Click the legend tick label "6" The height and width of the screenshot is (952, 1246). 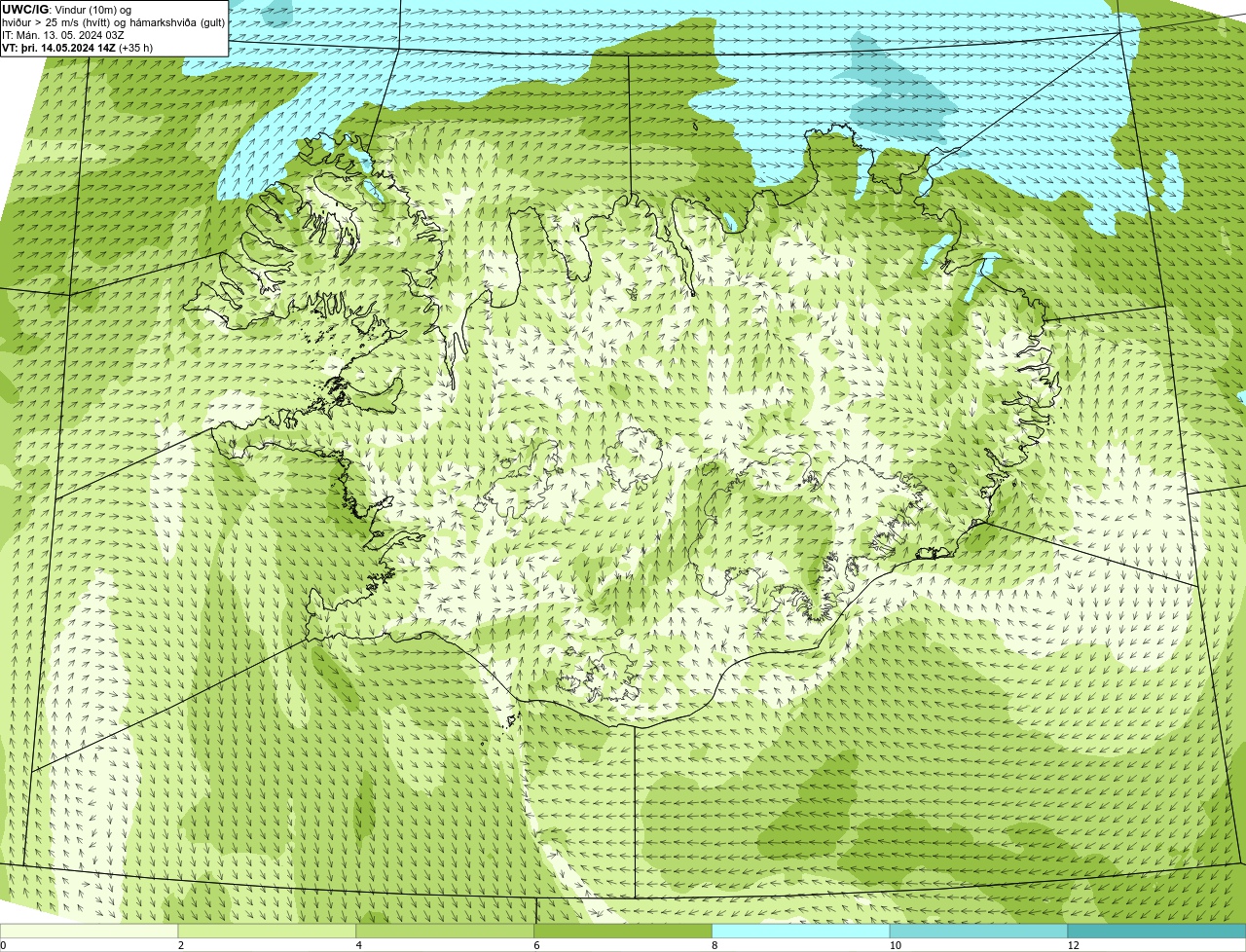[536, 945]
